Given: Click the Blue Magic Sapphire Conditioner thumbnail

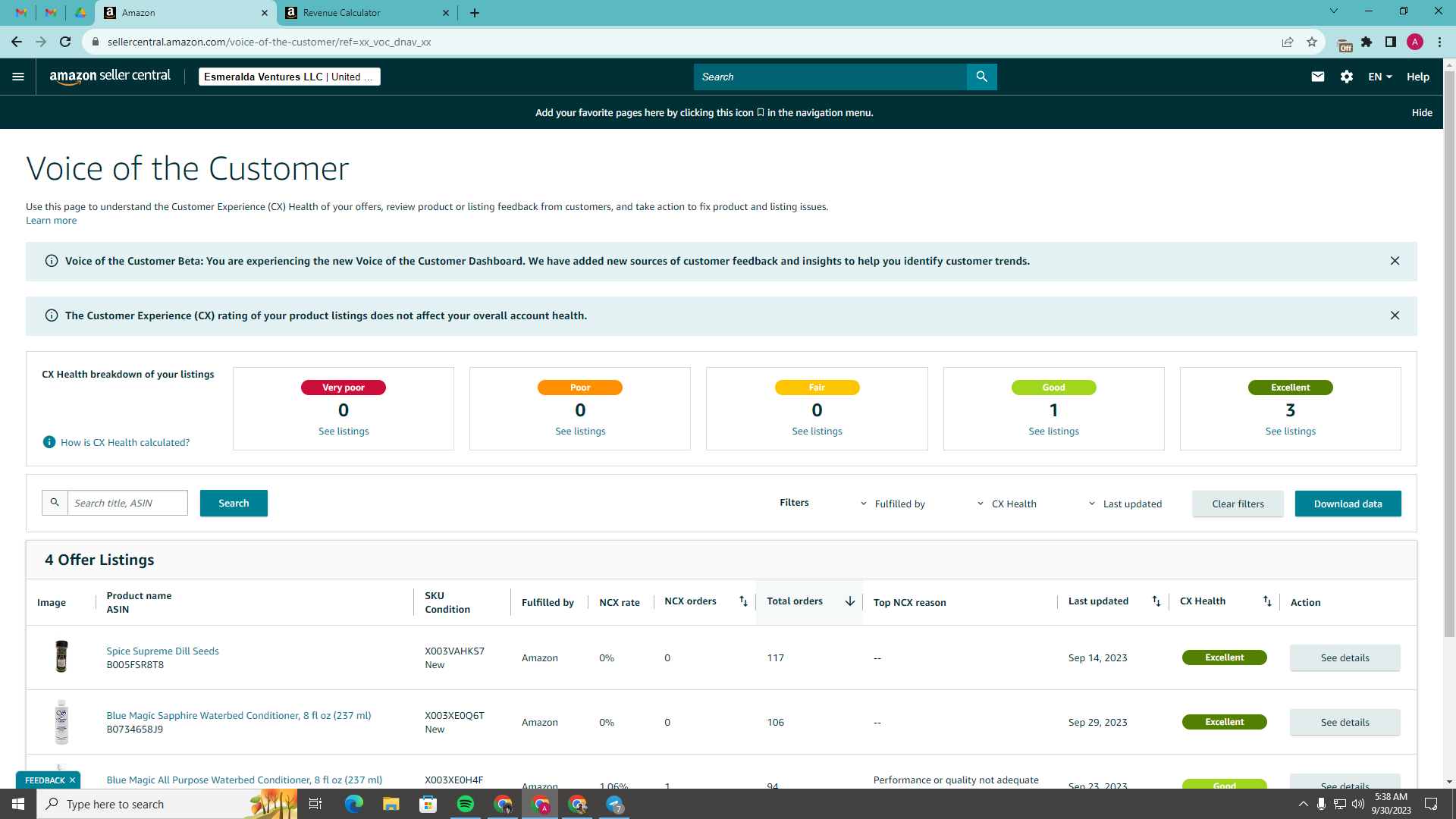Looking at the screenshot, I should pyautogui.click(x=61, y=722).
